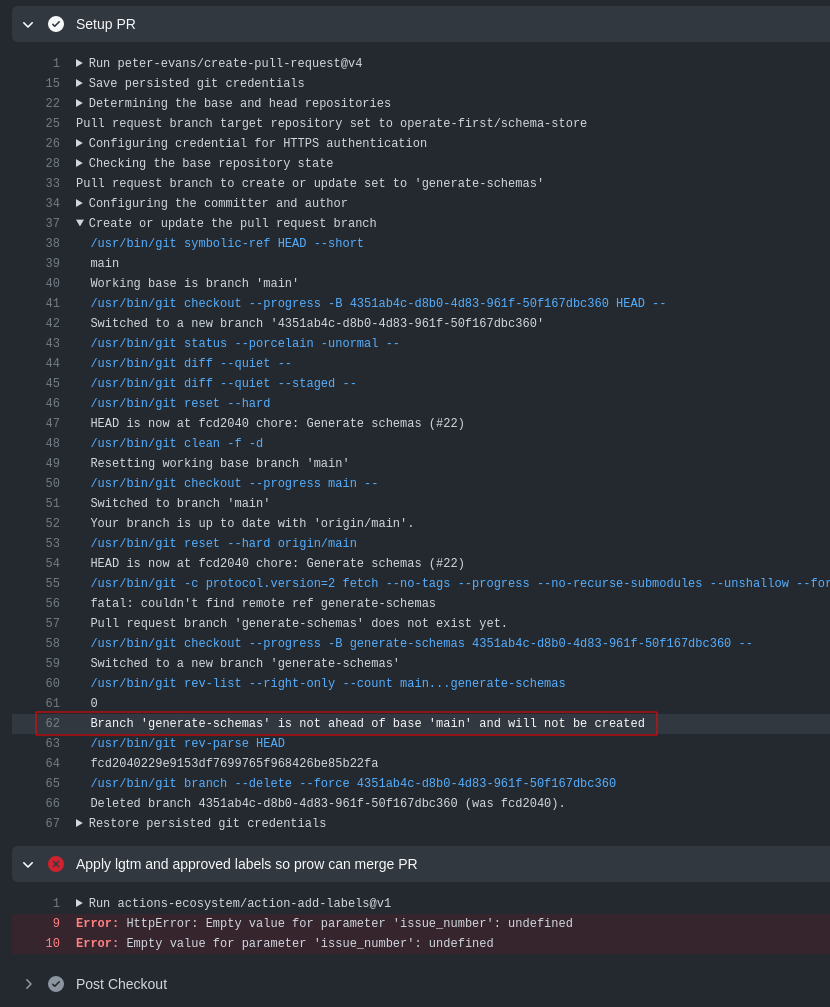Expand the Post Checkout section

[27, 984]
